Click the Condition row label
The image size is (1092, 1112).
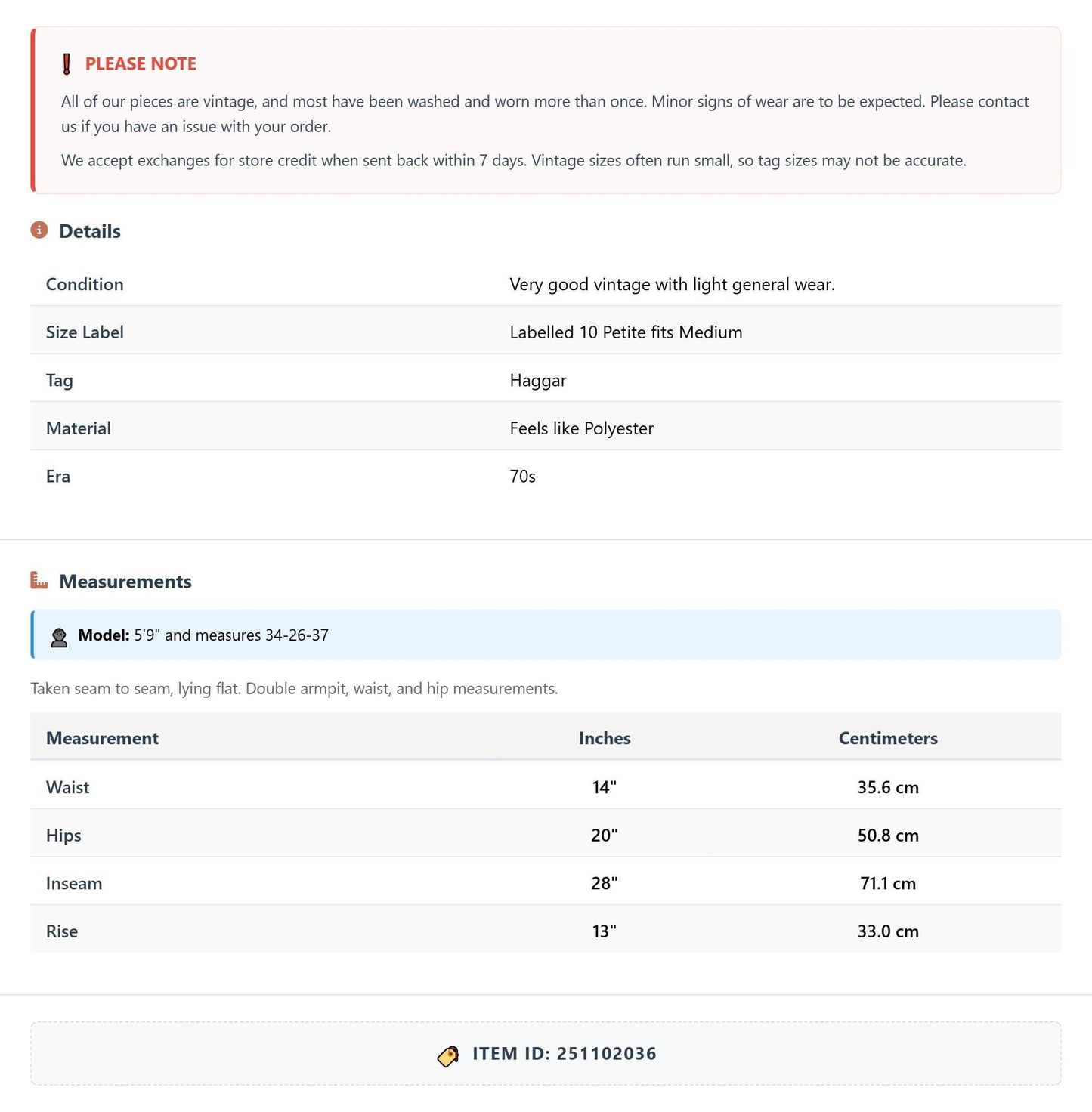pos(85,284)
